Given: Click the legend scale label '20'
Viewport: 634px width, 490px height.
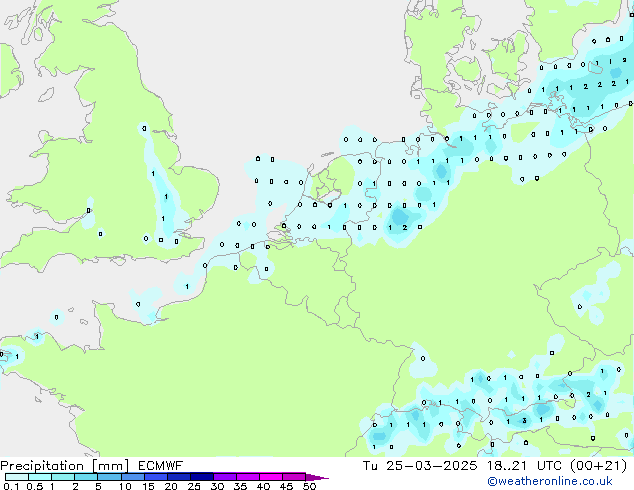Looking at the screenshot, I should click(171, 486).
